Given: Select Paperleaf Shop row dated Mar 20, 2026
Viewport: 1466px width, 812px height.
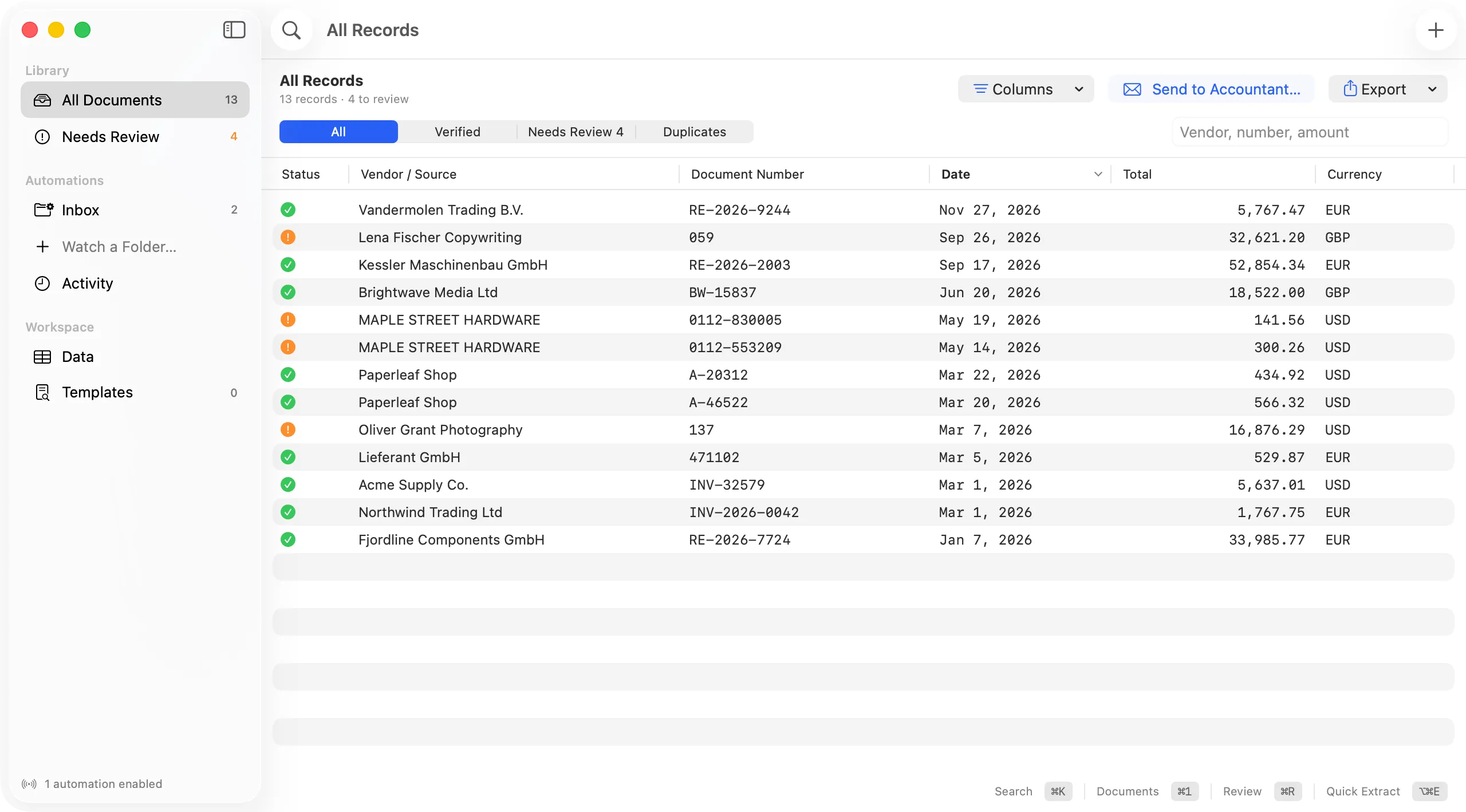Looking at the screenshot, I should click(x=864, y=402).
